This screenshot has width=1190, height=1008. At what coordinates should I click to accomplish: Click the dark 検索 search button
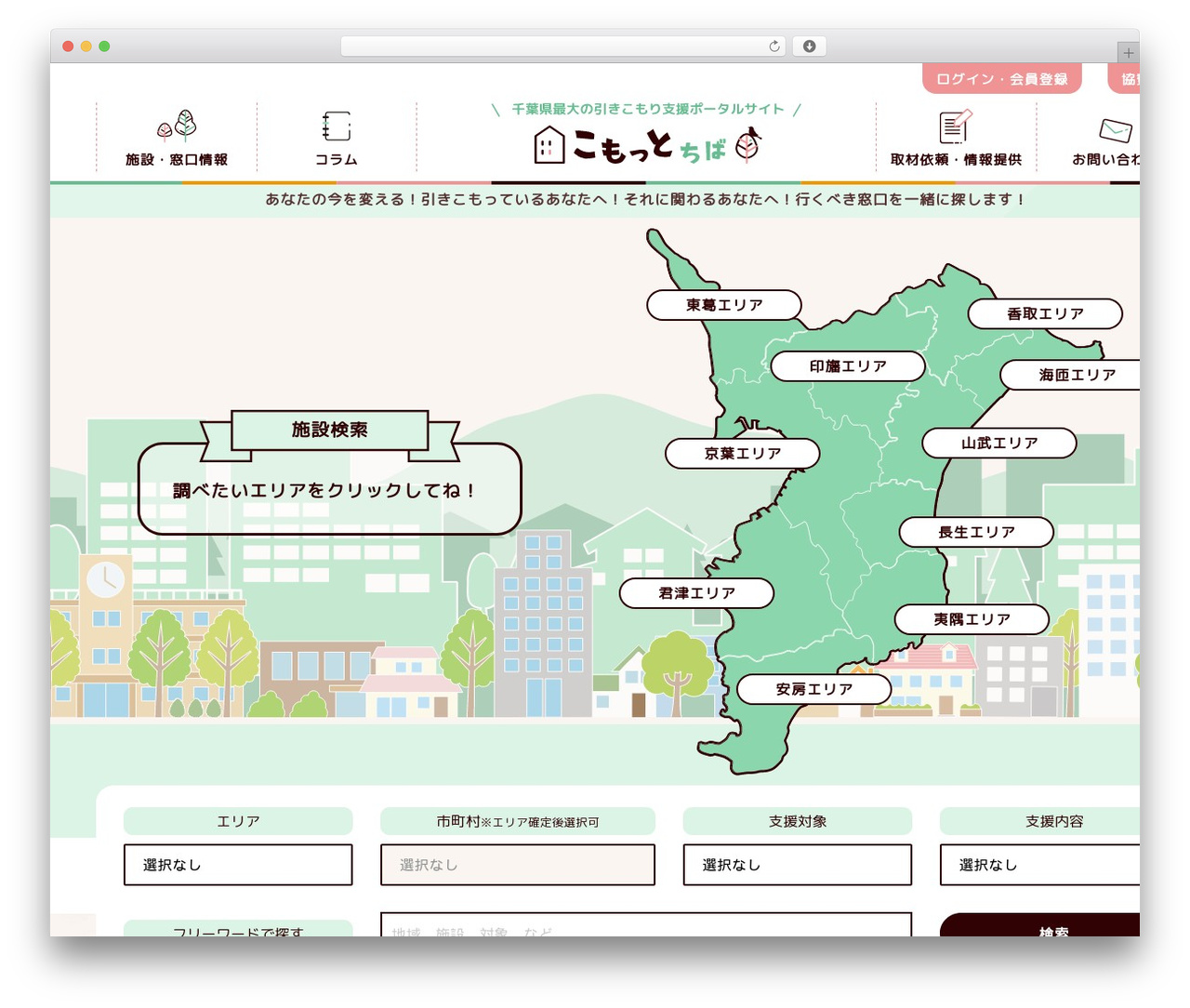(1039, 925)
